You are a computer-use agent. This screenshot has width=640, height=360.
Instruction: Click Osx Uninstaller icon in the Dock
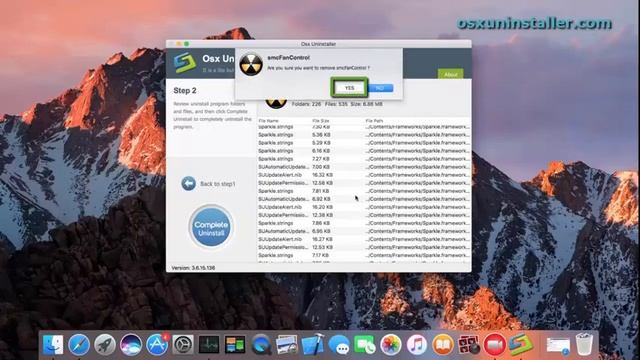[x=520, y=345]
